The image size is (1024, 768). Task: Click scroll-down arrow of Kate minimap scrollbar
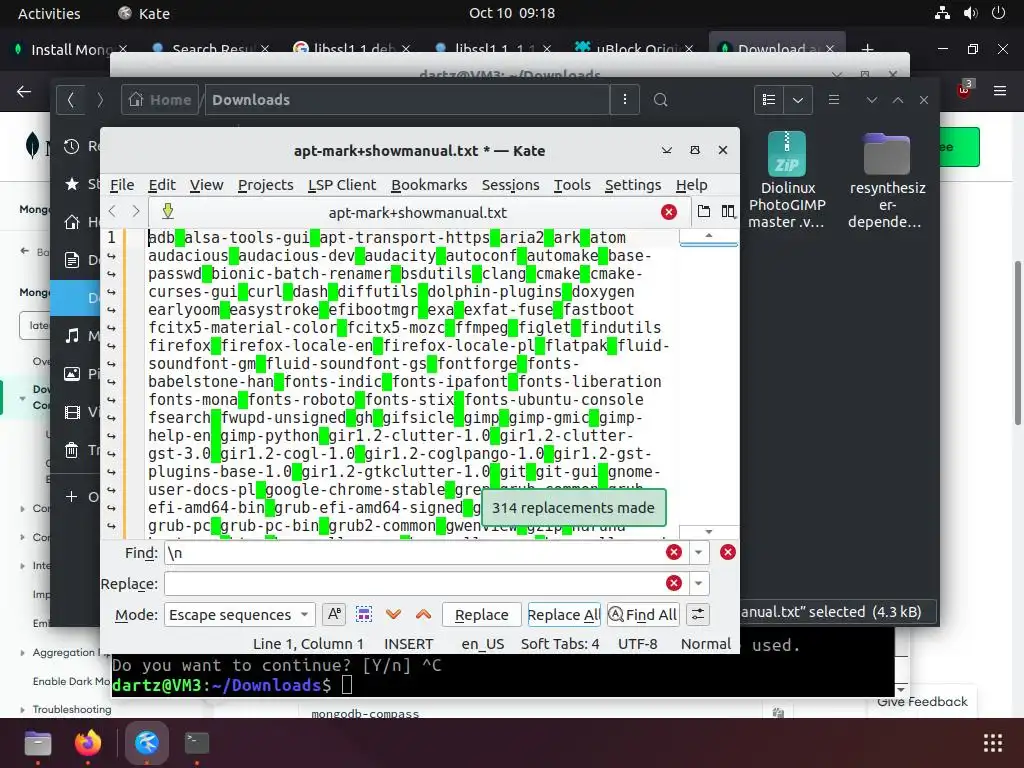[709, 532]
